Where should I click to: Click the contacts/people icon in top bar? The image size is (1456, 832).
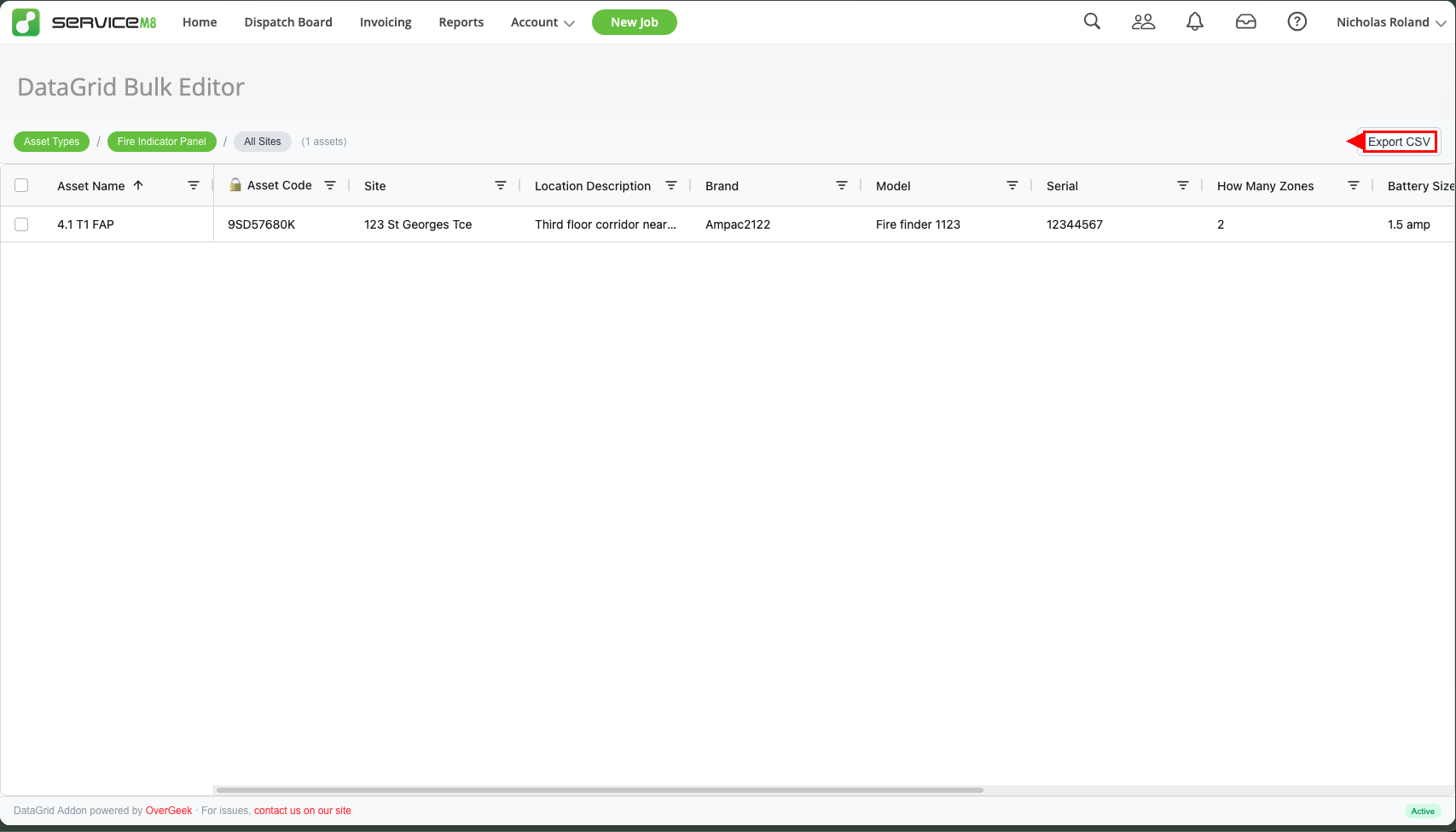point(1143,21)
